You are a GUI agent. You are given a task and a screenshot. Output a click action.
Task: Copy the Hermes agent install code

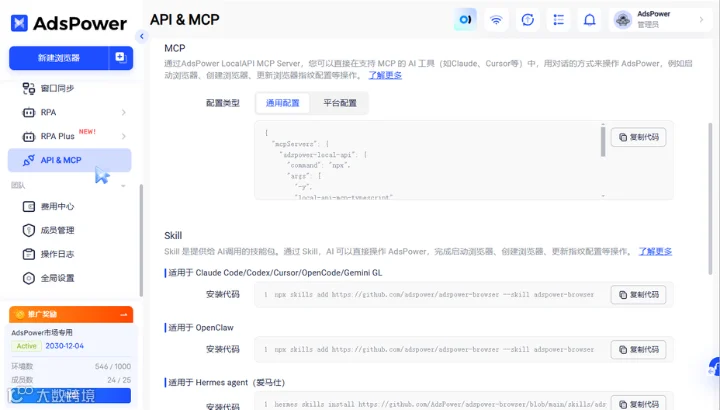click(x=638, y=404)
